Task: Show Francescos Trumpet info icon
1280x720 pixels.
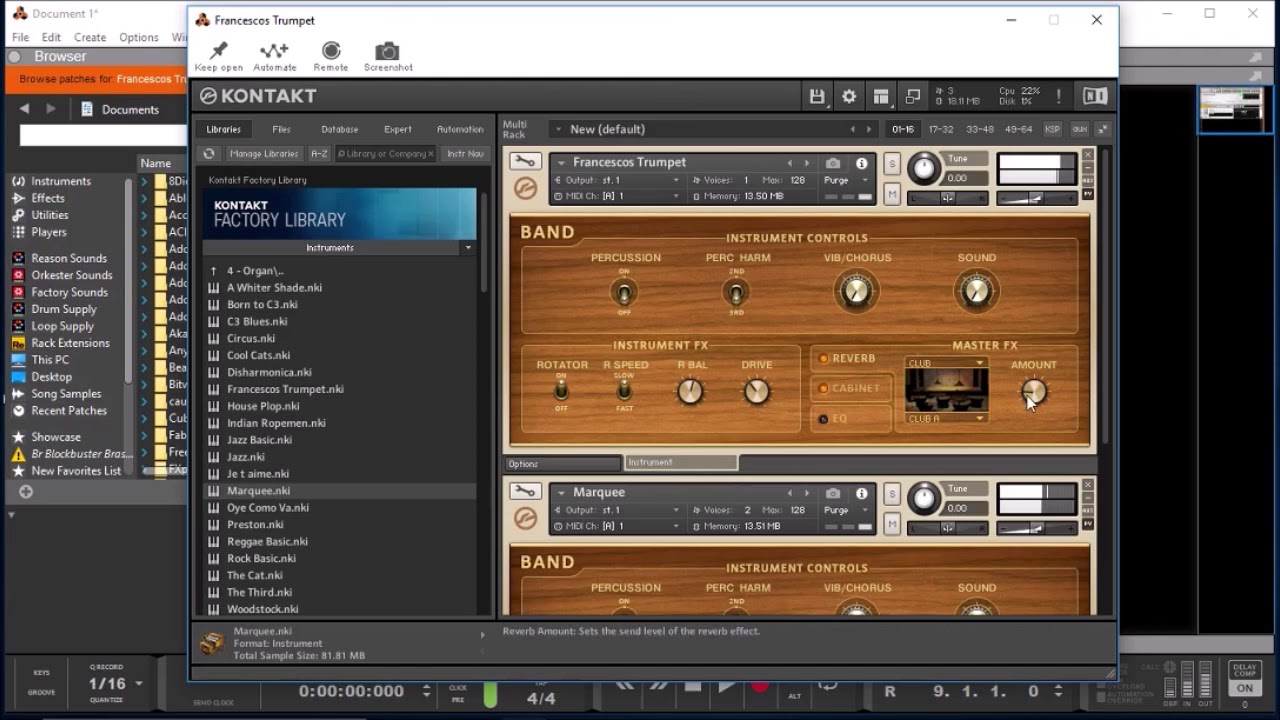Action: tap(861, 163)
